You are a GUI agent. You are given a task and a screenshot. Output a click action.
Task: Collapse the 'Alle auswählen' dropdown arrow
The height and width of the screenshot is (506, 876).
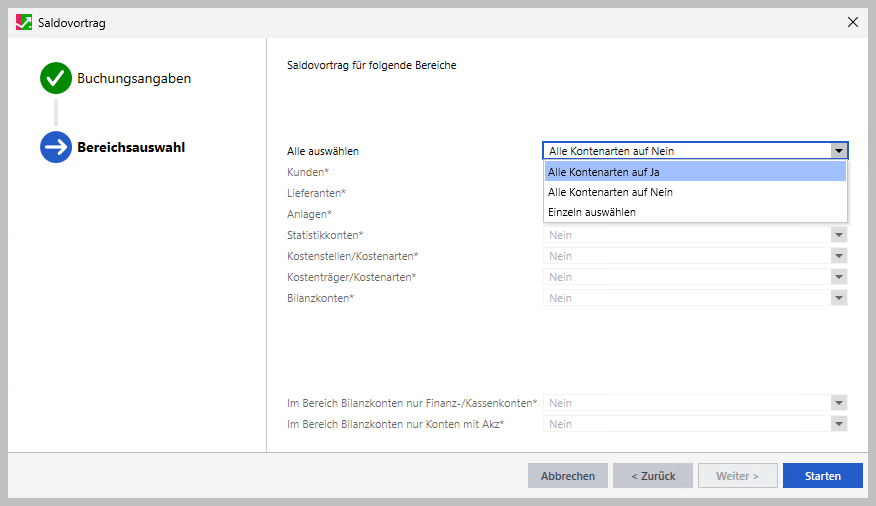click(839, 151)
